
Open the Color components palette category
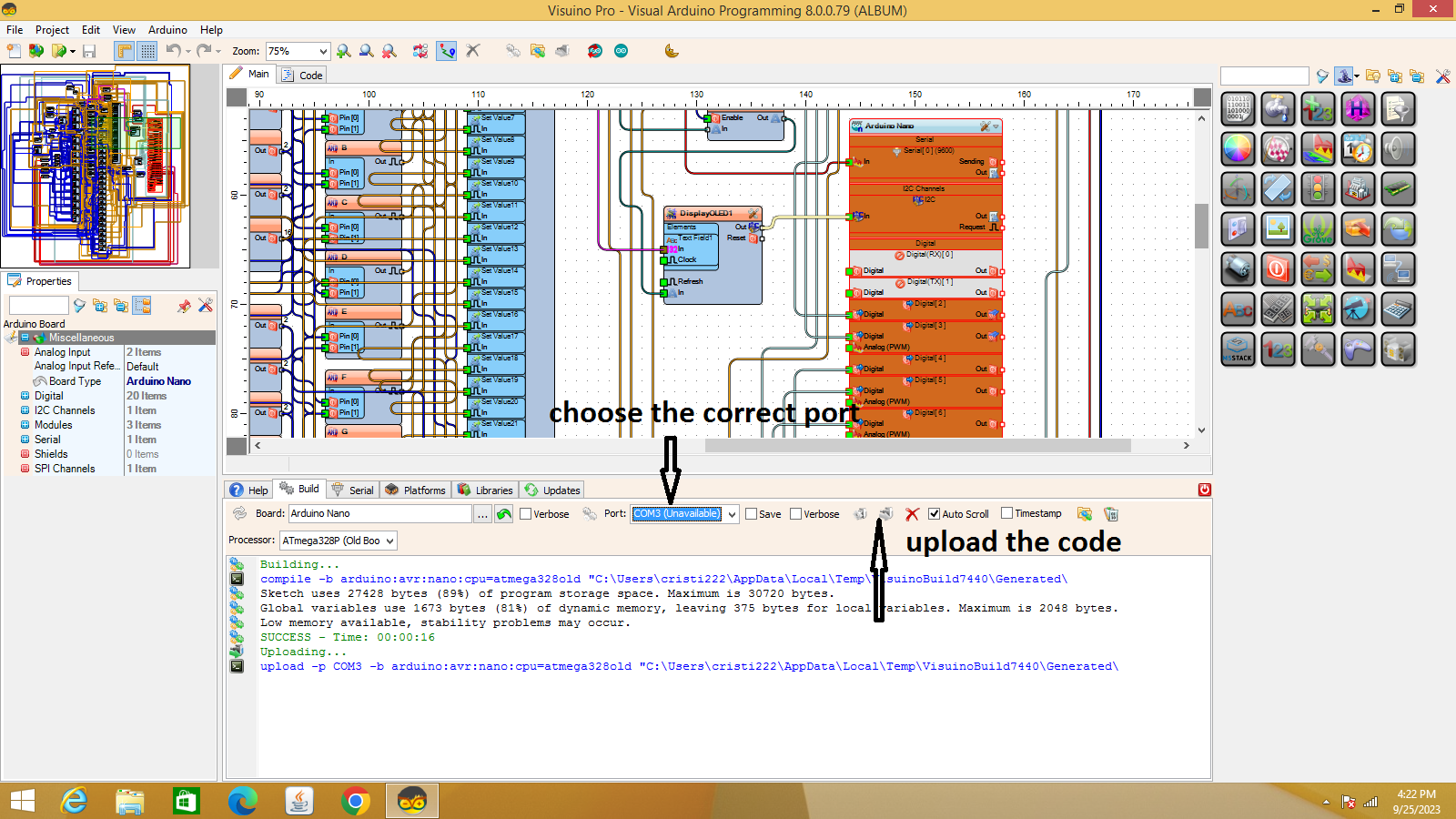coord(1238,148)
